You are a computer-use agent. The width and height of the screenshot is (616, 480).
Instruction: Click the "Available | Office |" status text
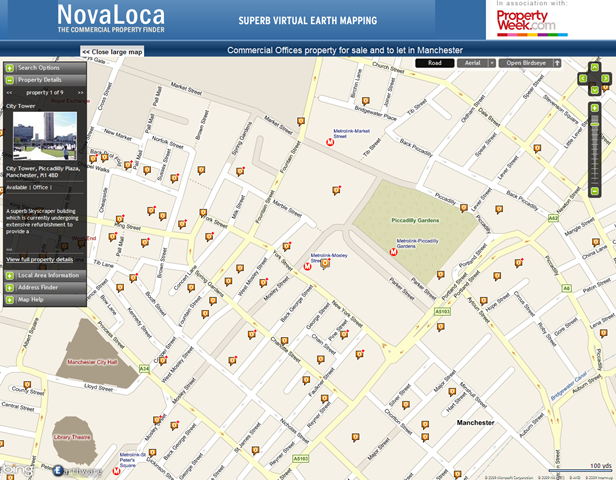click(29, 187)
